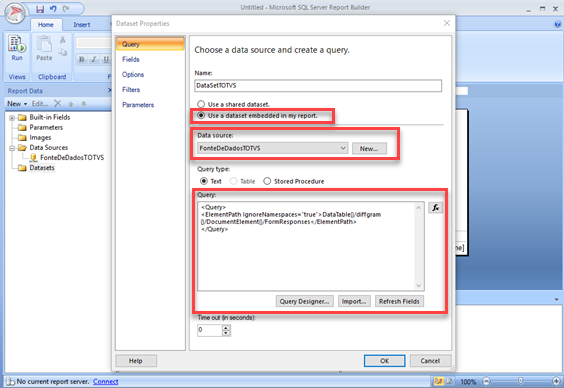Click the help icon at ribbon right edge
Viewport: 564px width, 388px height.
click(x=558, y=24)
